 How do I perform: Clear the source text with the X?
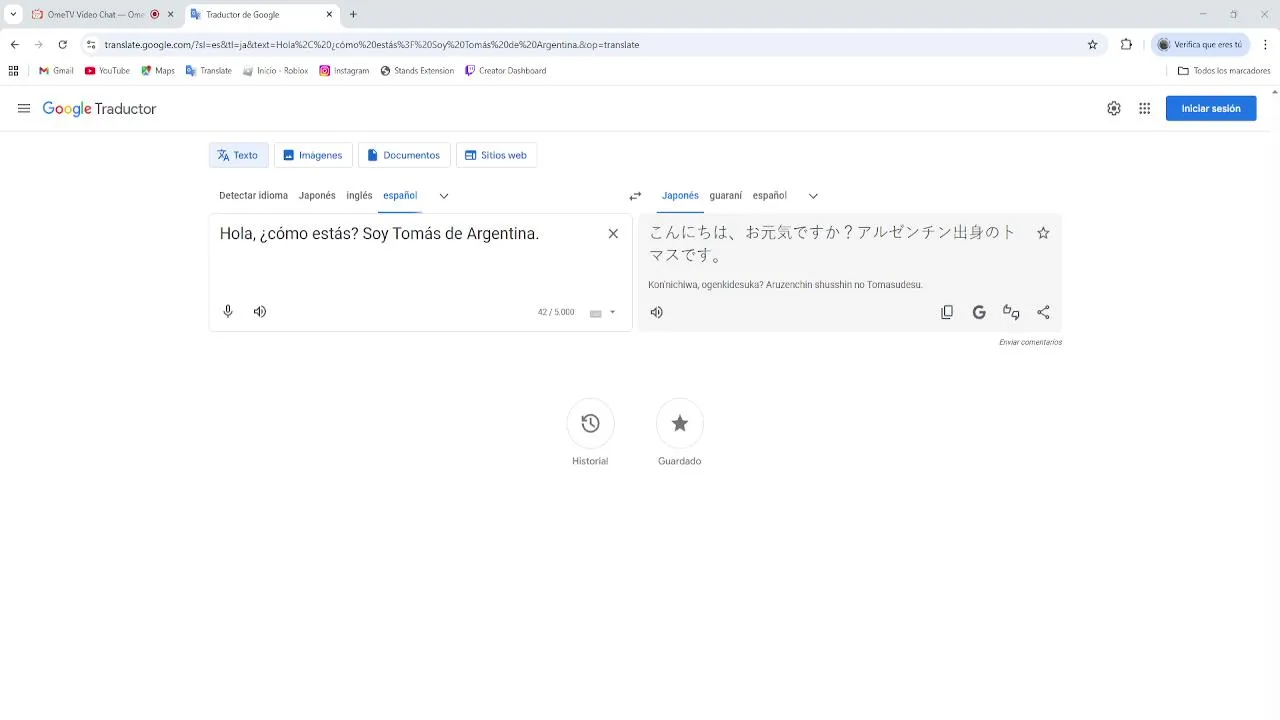point(613,234)
